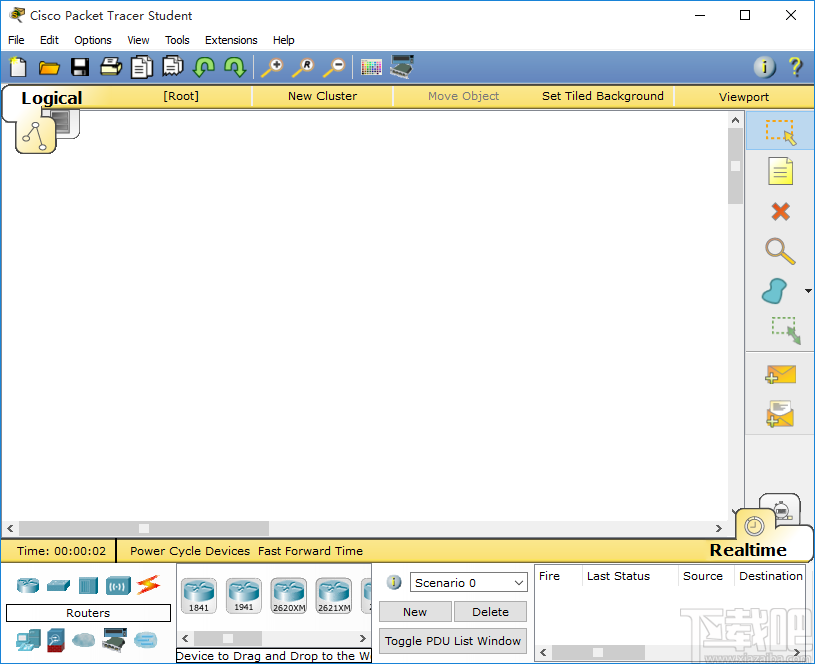Open Network Information round i icon
Image resolution: width=815 pixels, height=664 pixels.
pos(765,67)
